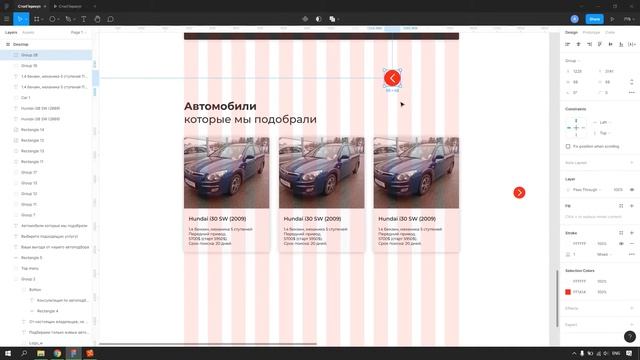The width and height of the screenshot is (640, 360).
Task: Expand Export section with plus
Action: 631,324
